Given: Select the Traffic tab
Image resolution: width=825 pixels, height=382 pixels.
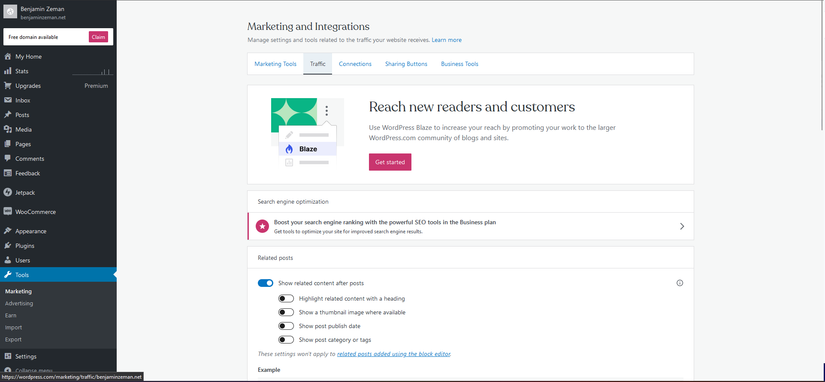Looking at the screenshot, I should coord(317,64).
